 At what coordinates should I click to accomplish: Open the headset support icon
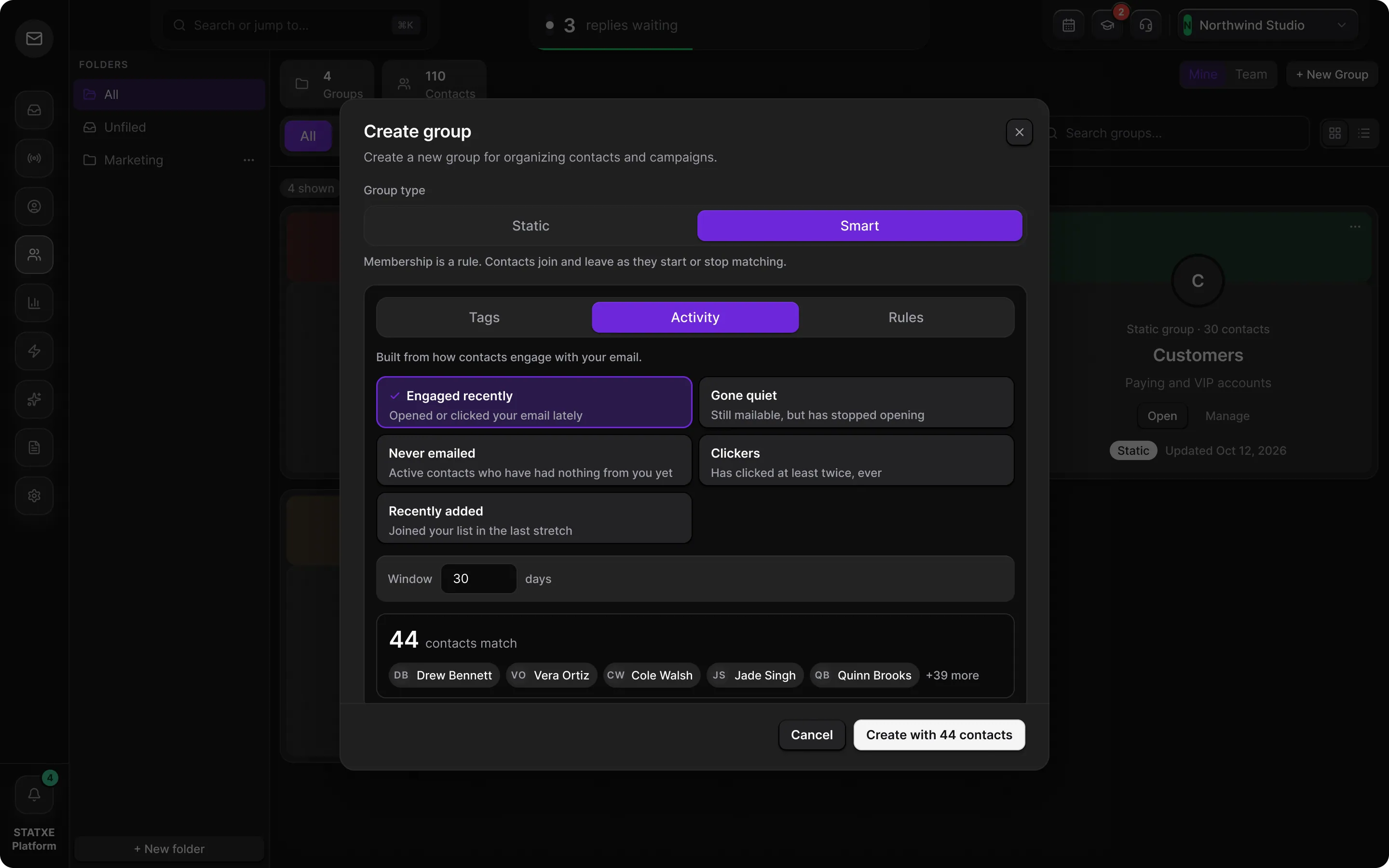click(x=1145, y=25)
